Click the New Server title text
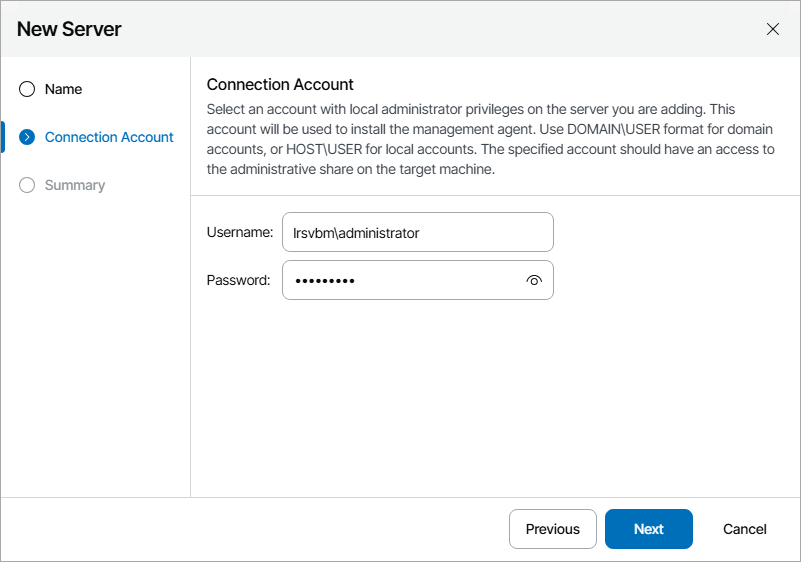This screenshot has width=801, height=562. click(69, 29)
